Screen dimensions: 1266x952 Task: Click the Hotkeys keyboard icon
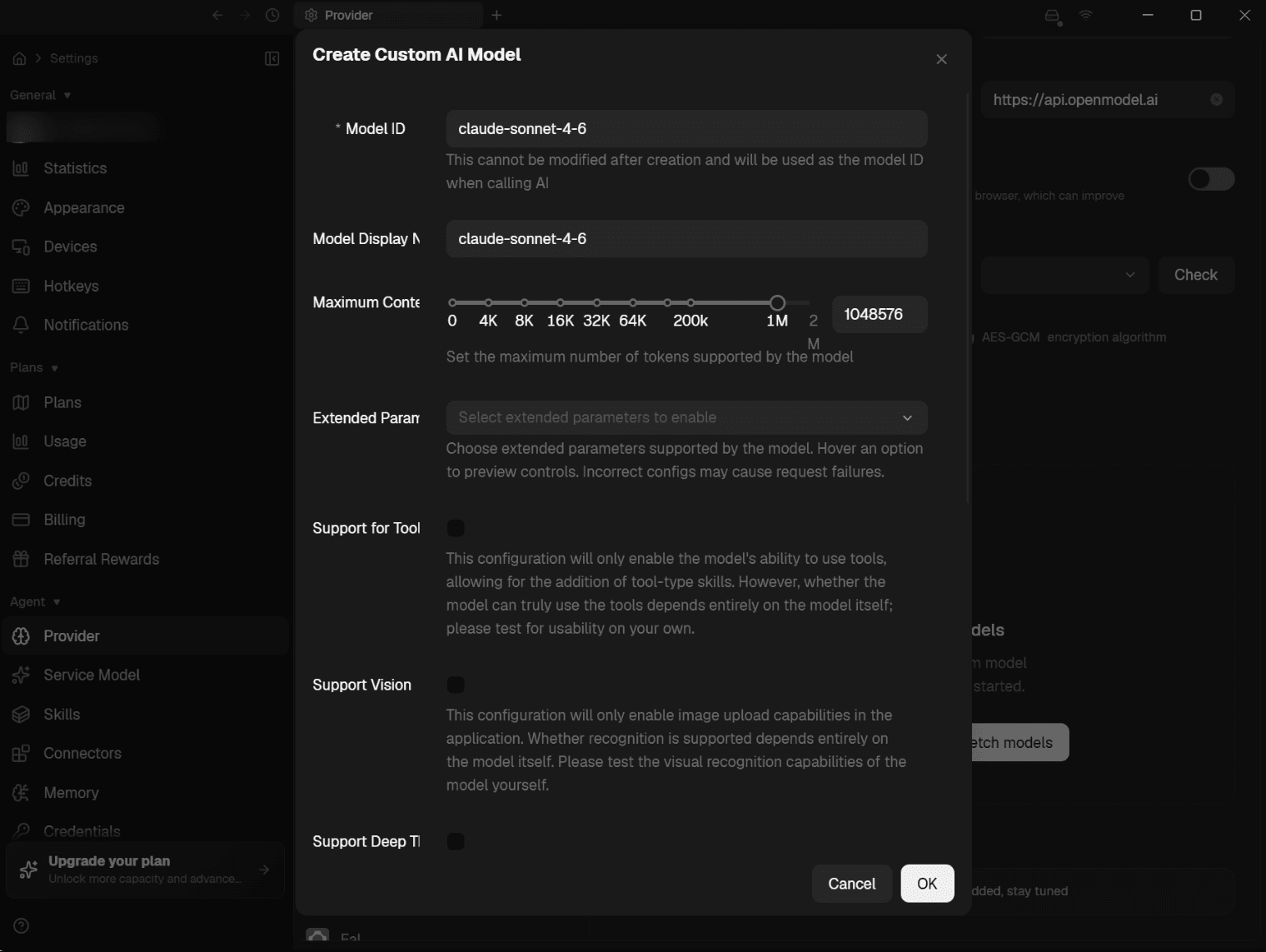(x=21, y=286)
